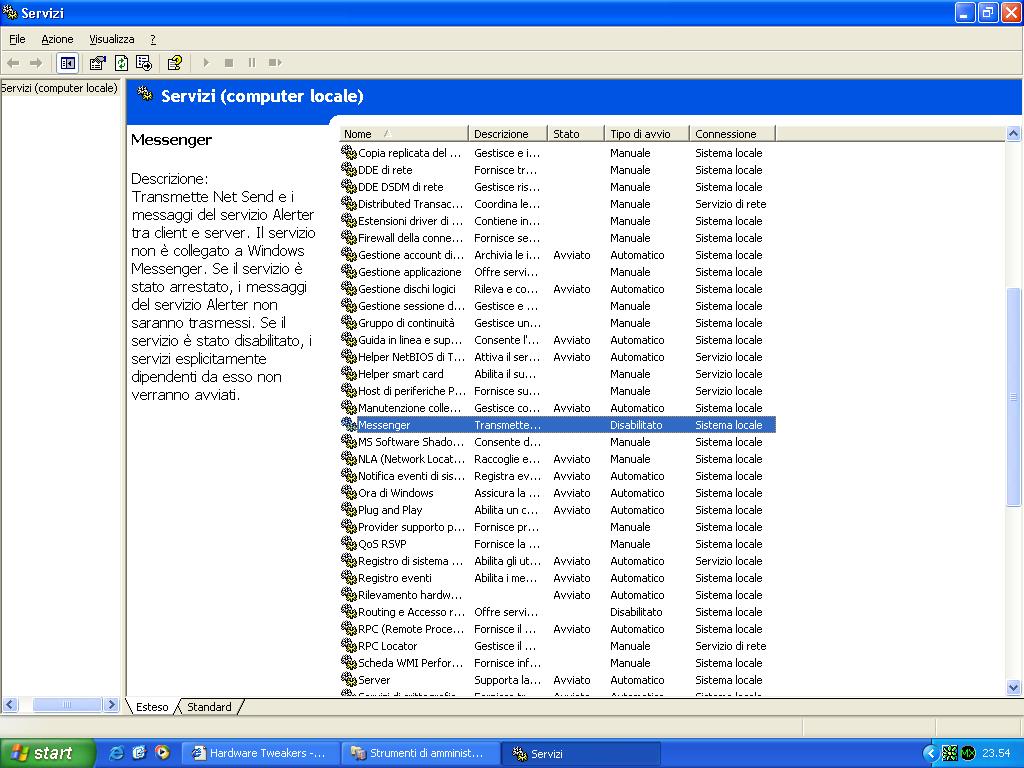Click gear icon of Ora di Windows row

pyautogui.click(x=349, y=492)
